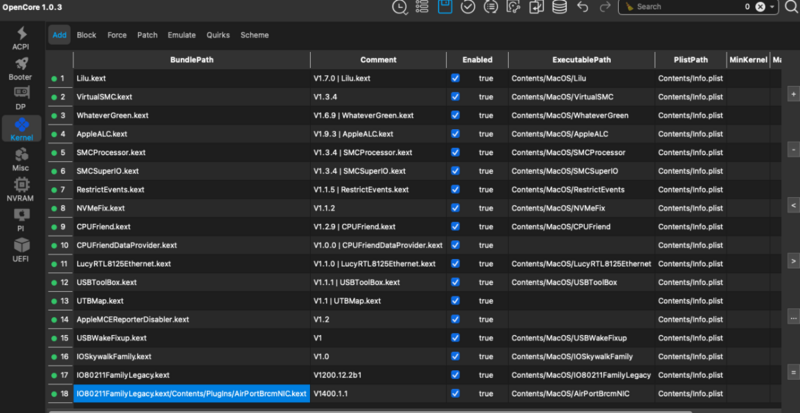Click the ExecutablePath column header
Image resolution: width=800 pixels, height=413 pixels.
(x=582, y=60)
